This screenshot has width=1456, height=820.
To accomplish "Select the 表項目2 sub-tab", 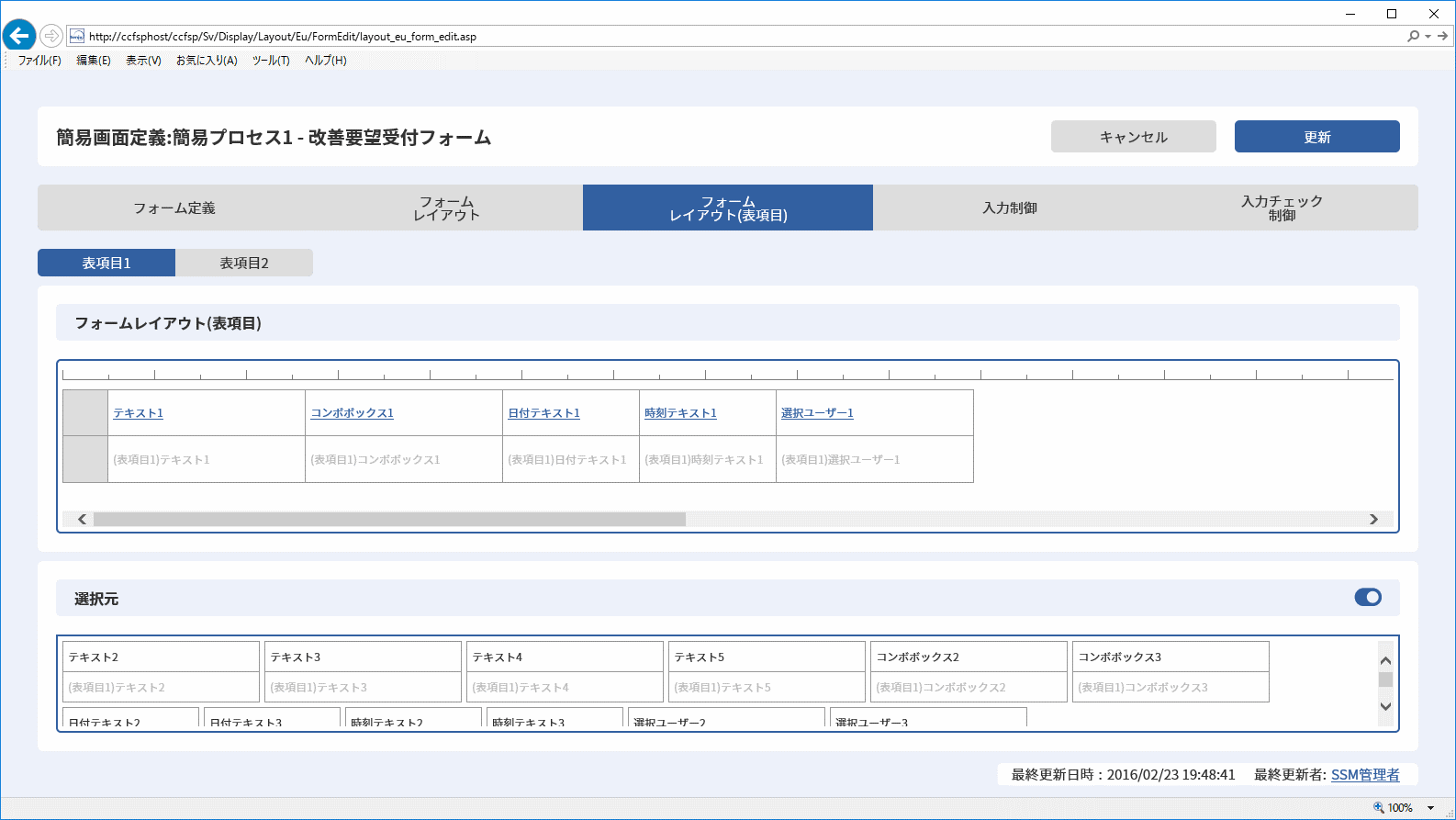I will coord(244,263).
